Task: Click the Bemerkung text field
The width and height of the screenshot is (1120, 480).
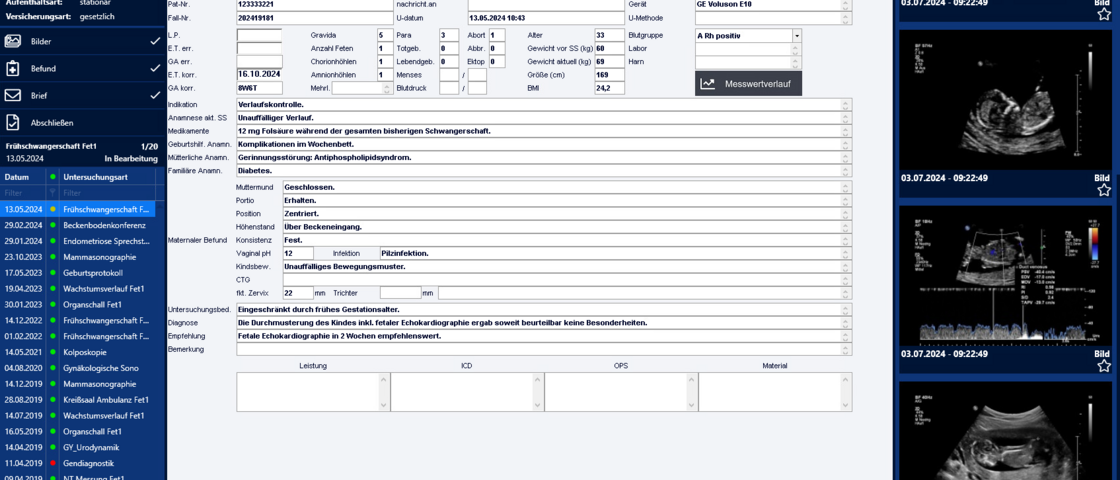Action: click(544, 349)
